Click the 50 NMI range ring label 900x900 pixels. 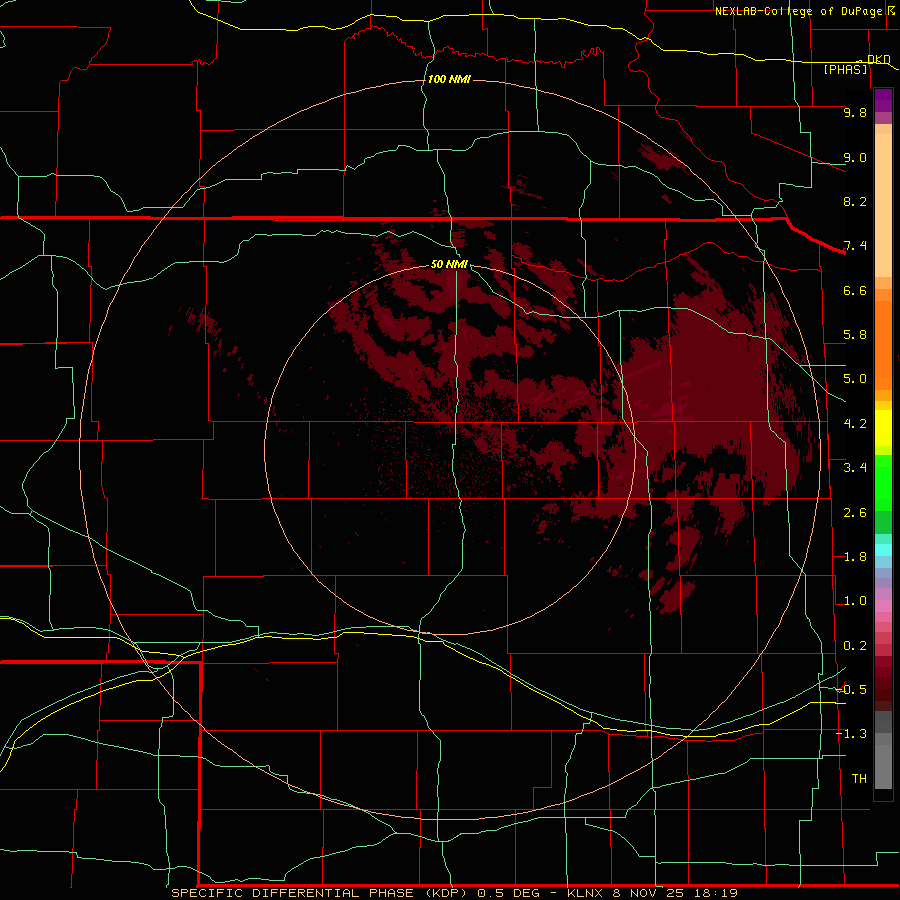[449, 264]
